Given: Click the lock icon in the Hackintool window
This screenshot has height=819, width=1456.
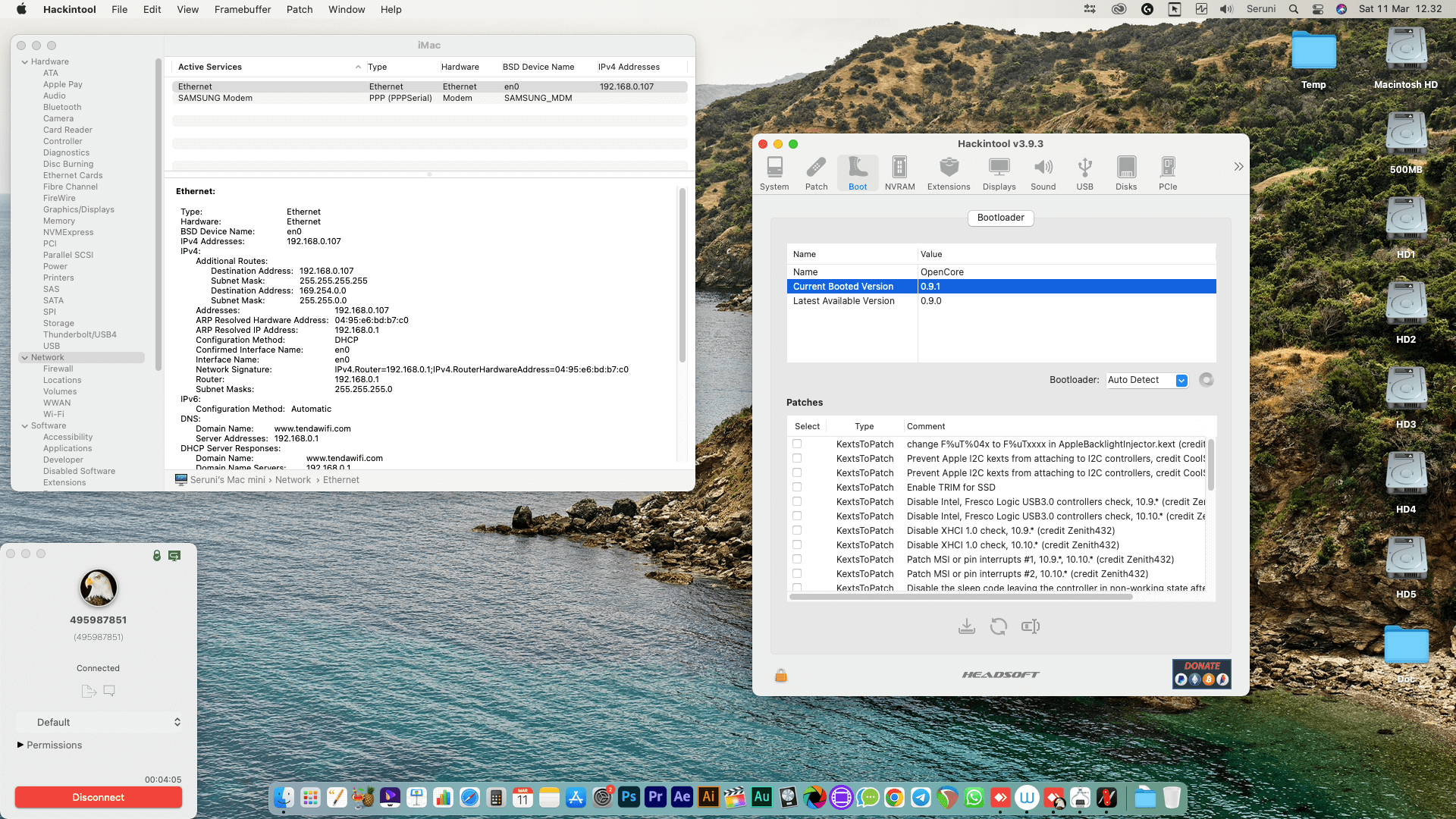Looking at the screenshot, I should pyautogui.click(x=780, y=675).
